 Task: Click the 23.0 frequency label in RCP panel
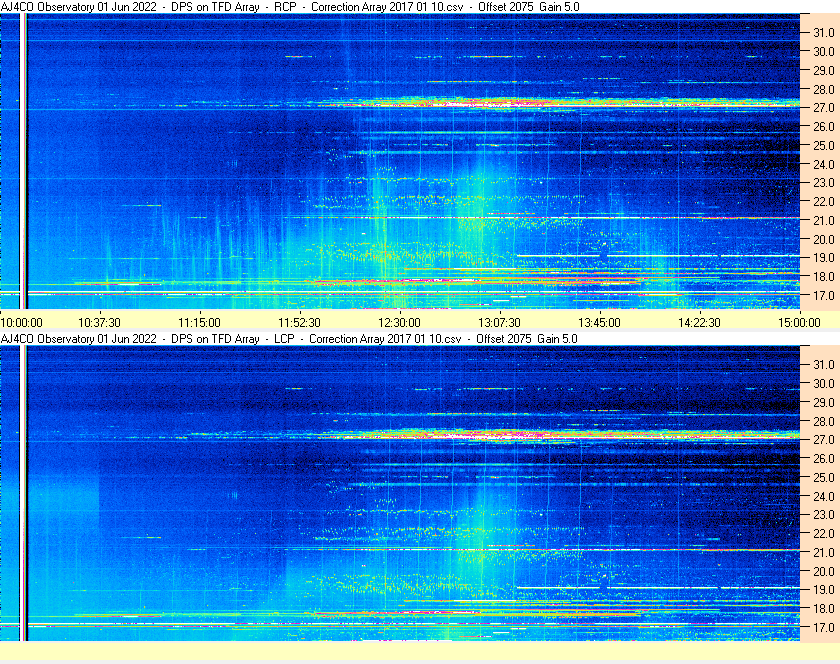pos(824,183)
